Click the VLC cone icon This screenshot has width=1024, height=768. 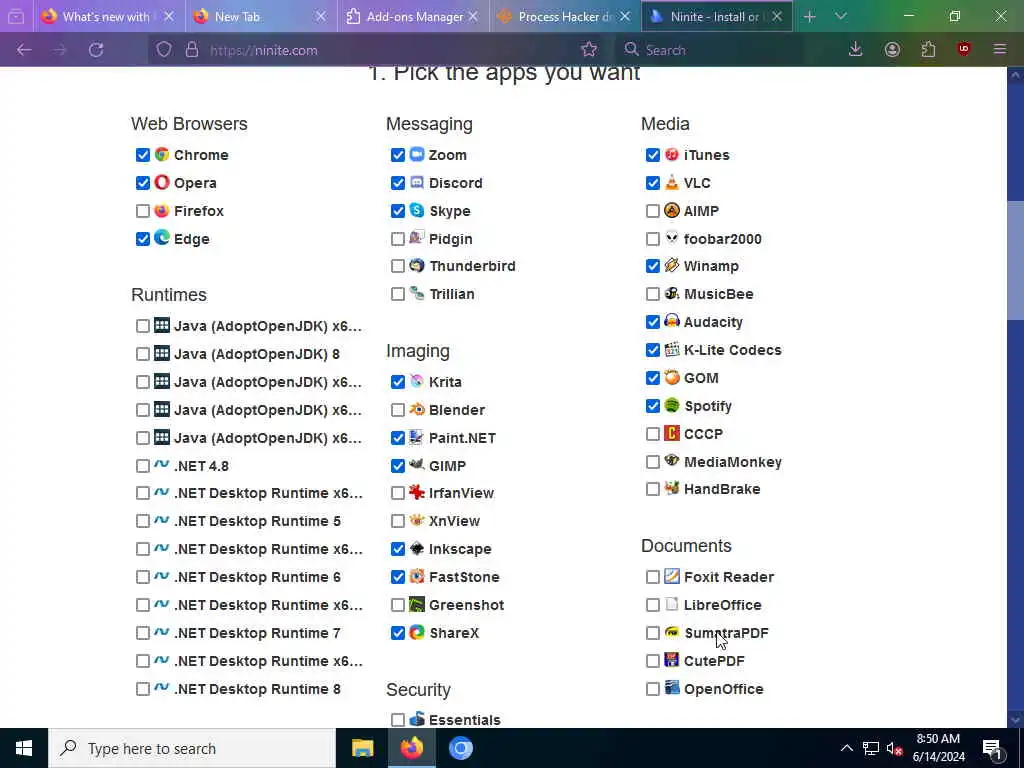tap(671, 183)
